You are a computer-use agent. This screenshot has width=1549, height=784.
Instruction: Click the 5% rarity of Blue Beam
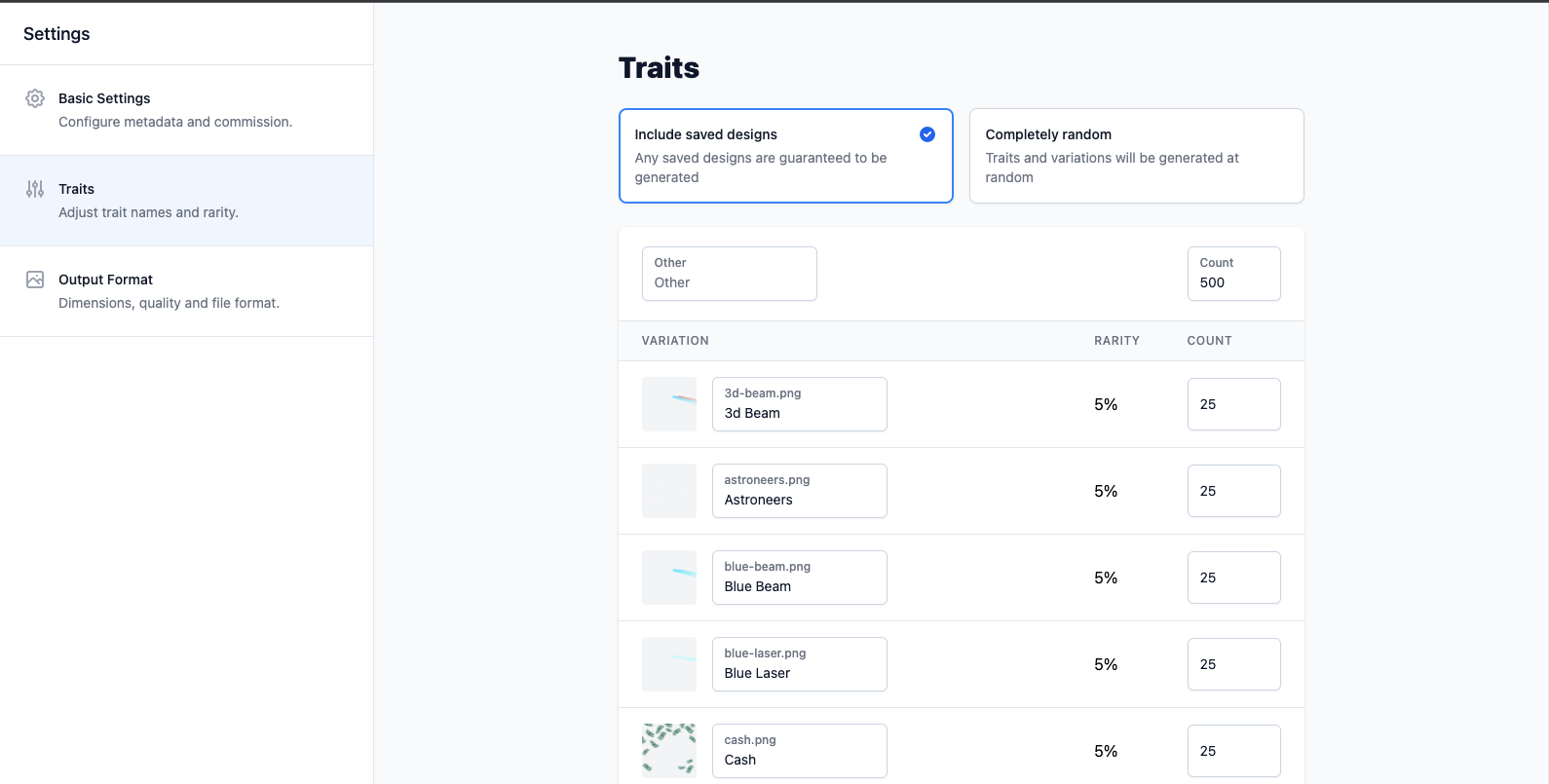(1106, 578)
